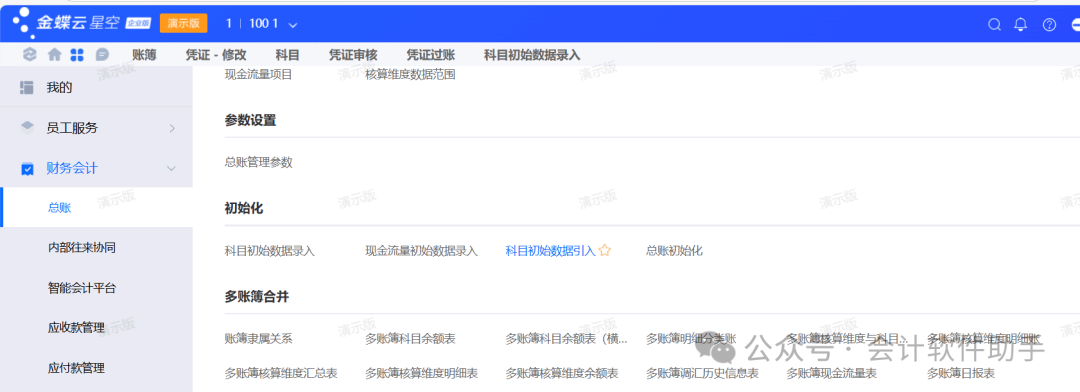This screenshot has height=392, width=1080.
Task: Open 多账簿科目余额表（横... link
Action: [x=567, y=338]
